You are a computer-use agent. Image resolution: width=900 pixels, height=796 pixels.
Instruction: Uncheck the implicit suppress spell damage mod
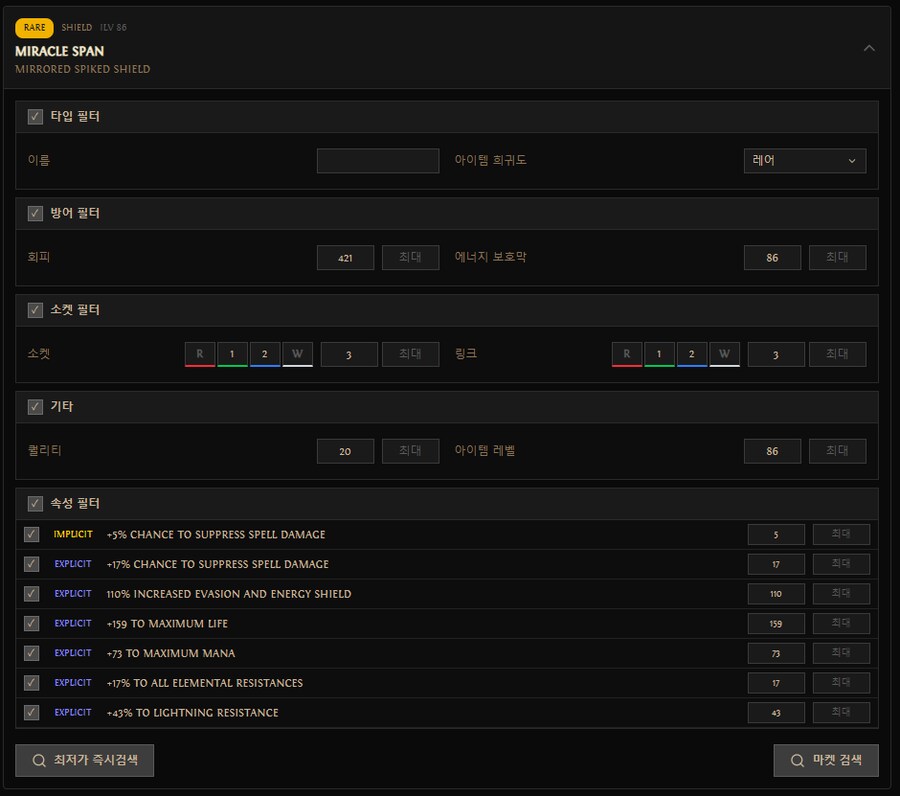point(32,535)
